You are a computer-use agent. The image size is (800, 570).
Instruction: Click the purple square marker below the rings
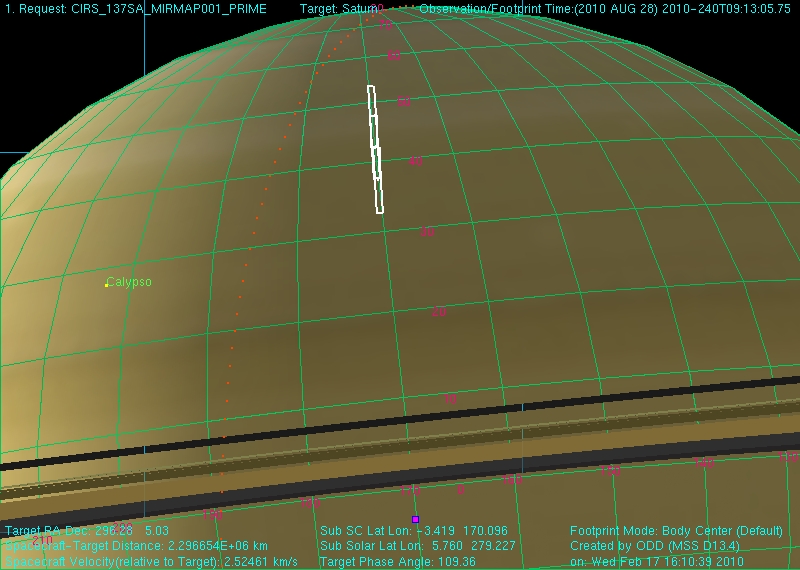coord(415,519)
